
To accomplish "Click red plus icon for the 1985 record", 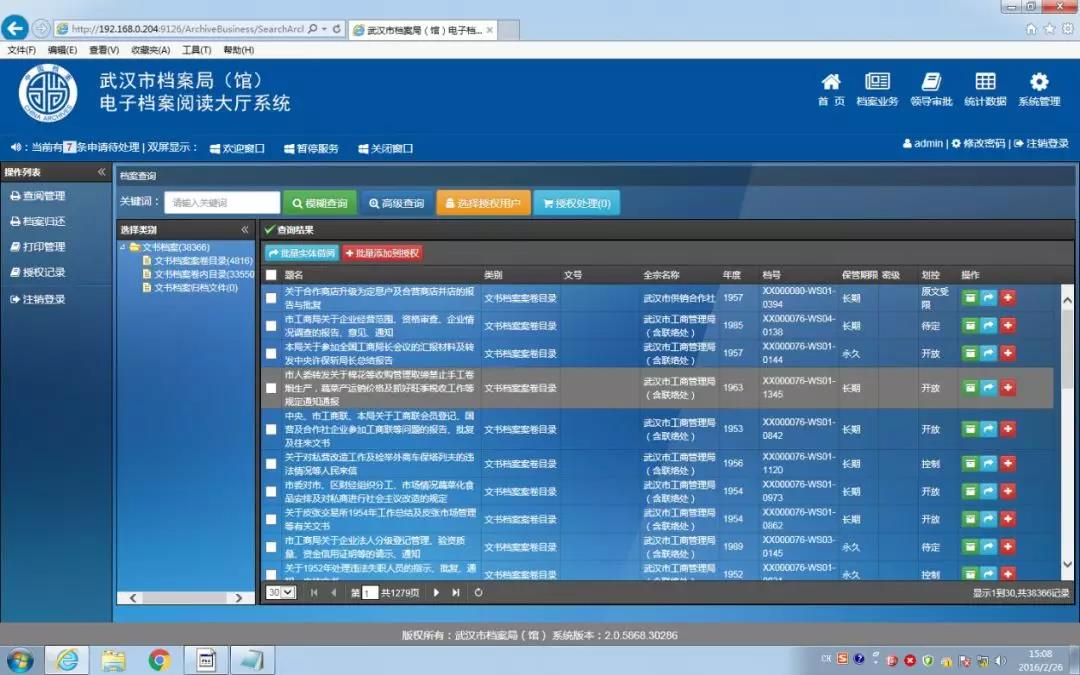I will tap(1007, 325).
